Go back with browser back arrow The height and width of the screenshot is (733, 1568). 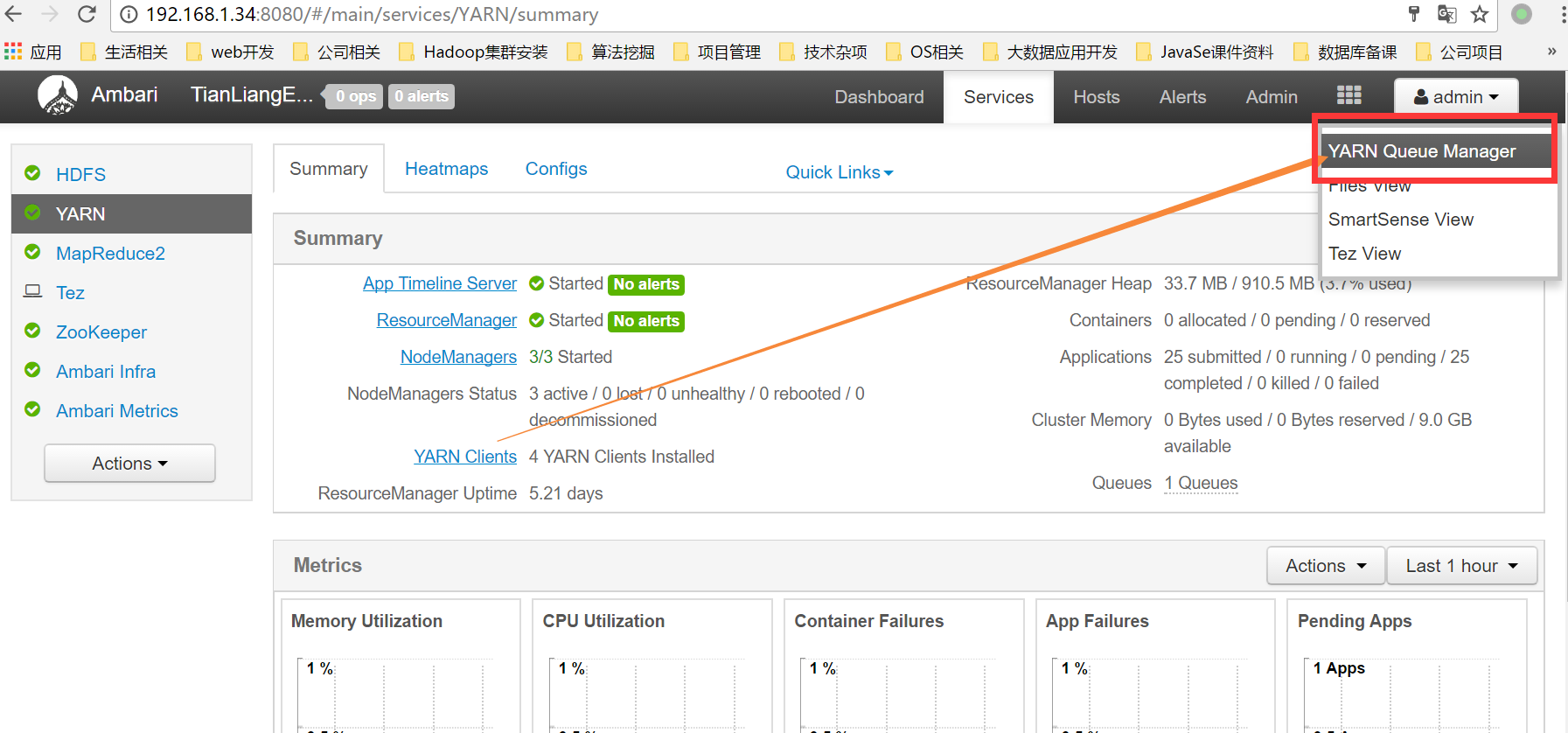pyautogui.click(x=14, y=14)
